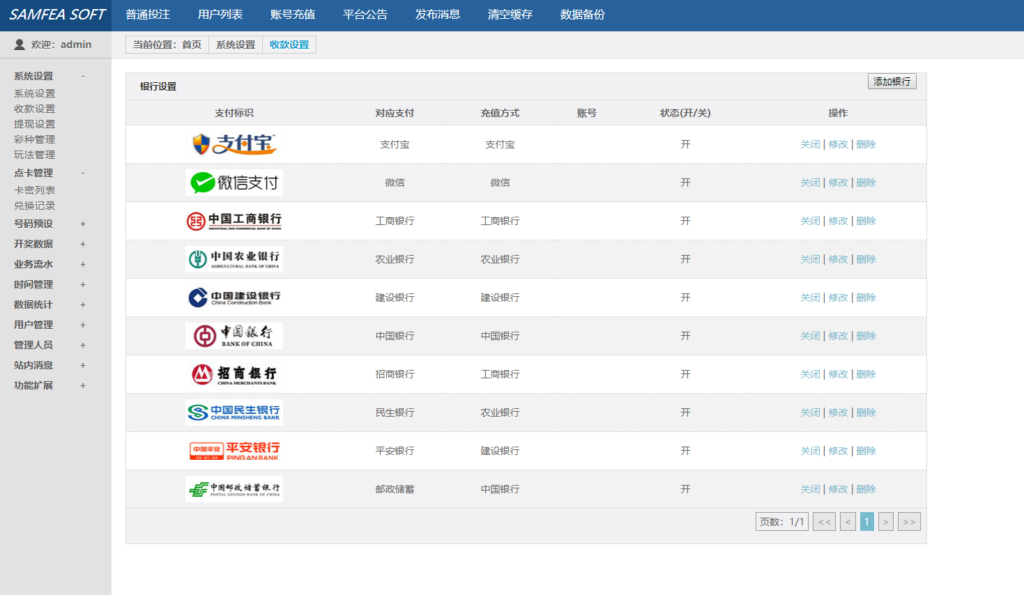1024x595 pixels.
Task: Click 关闭 for the 支付宝 row
Action: pyautogui.click(x=810, y=144)
